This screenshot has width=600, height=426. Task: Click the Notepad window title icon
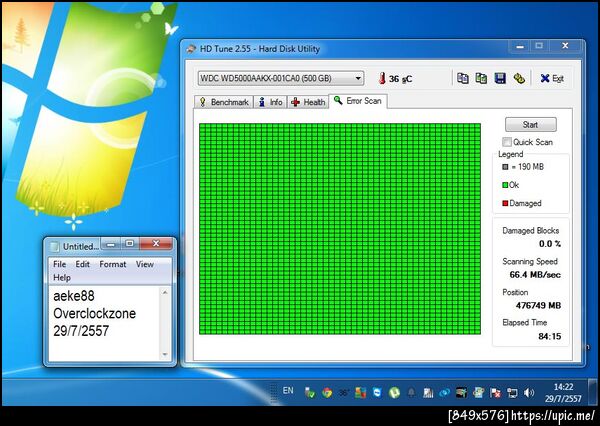click(54, 246)
